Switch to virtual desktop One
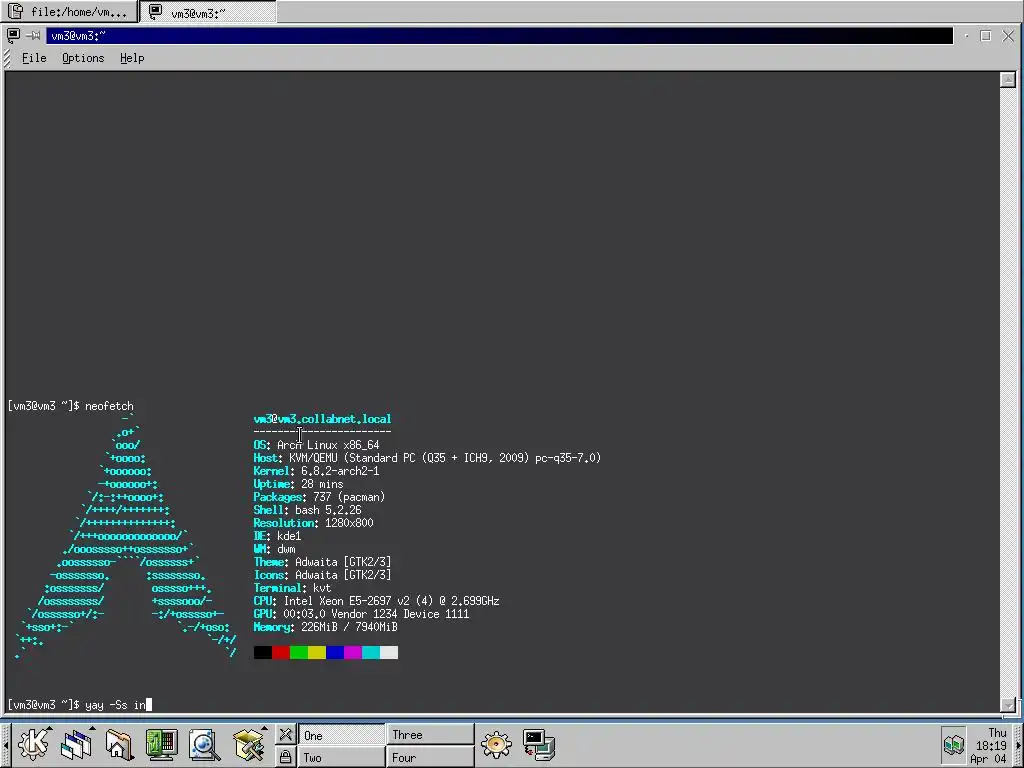Image resolution: width=1024 pixels, height=768 pixels. pyautogui.click(x=341, y=735)
